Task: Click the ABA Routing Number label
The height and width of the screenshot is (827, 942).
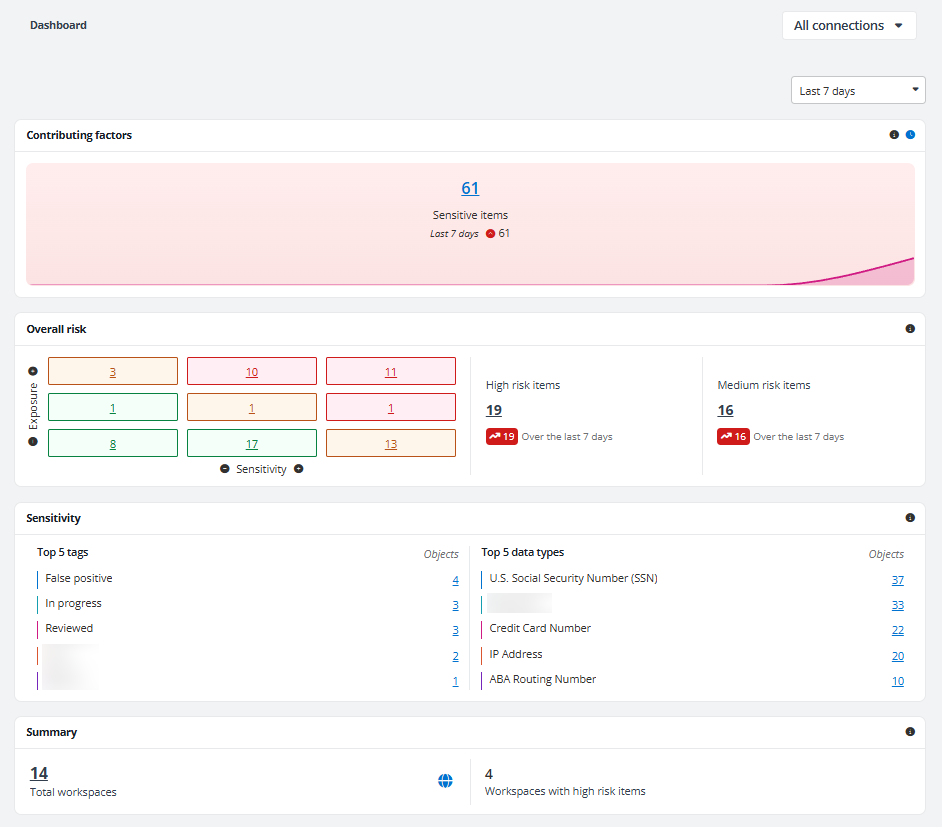Action: [542, 679]
